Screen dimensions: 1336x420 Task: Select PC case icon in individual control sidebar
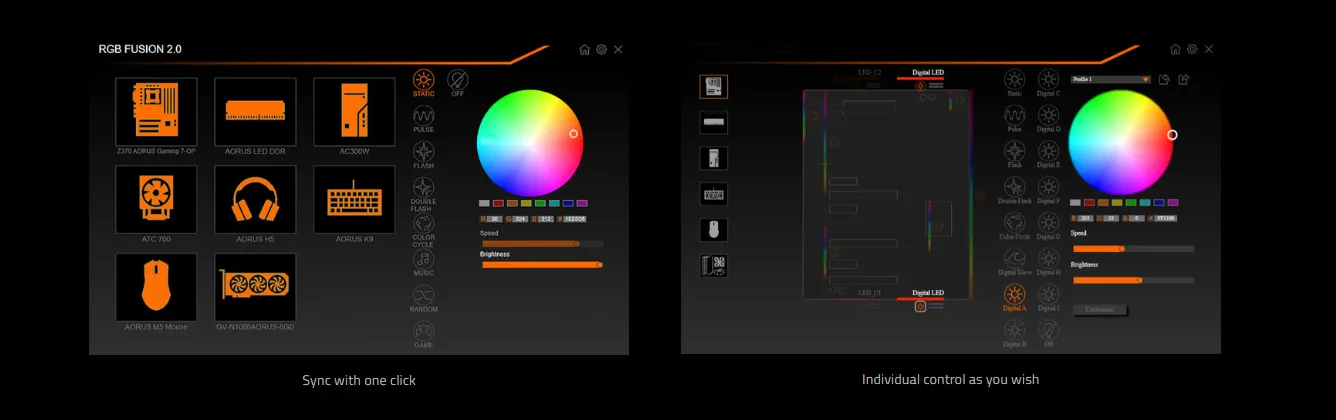714,158
